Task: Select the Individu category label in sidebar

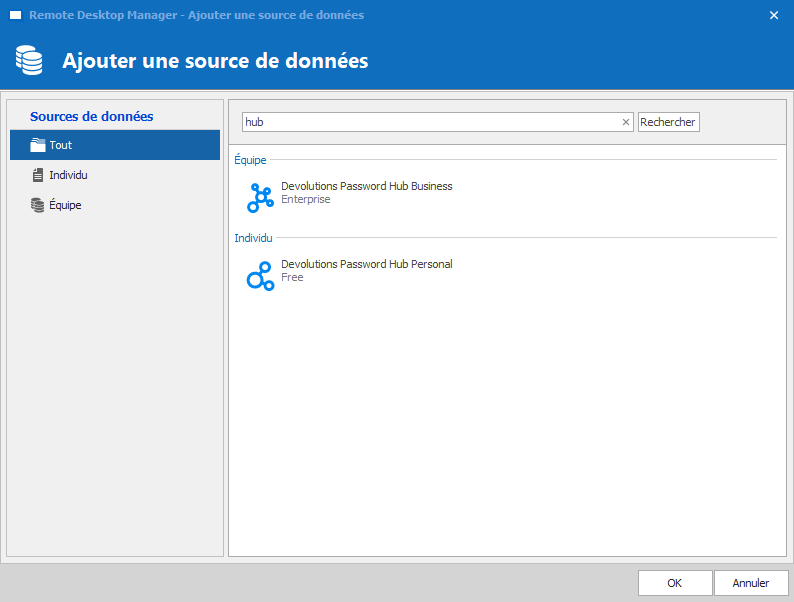Action: tap(69, 175)
